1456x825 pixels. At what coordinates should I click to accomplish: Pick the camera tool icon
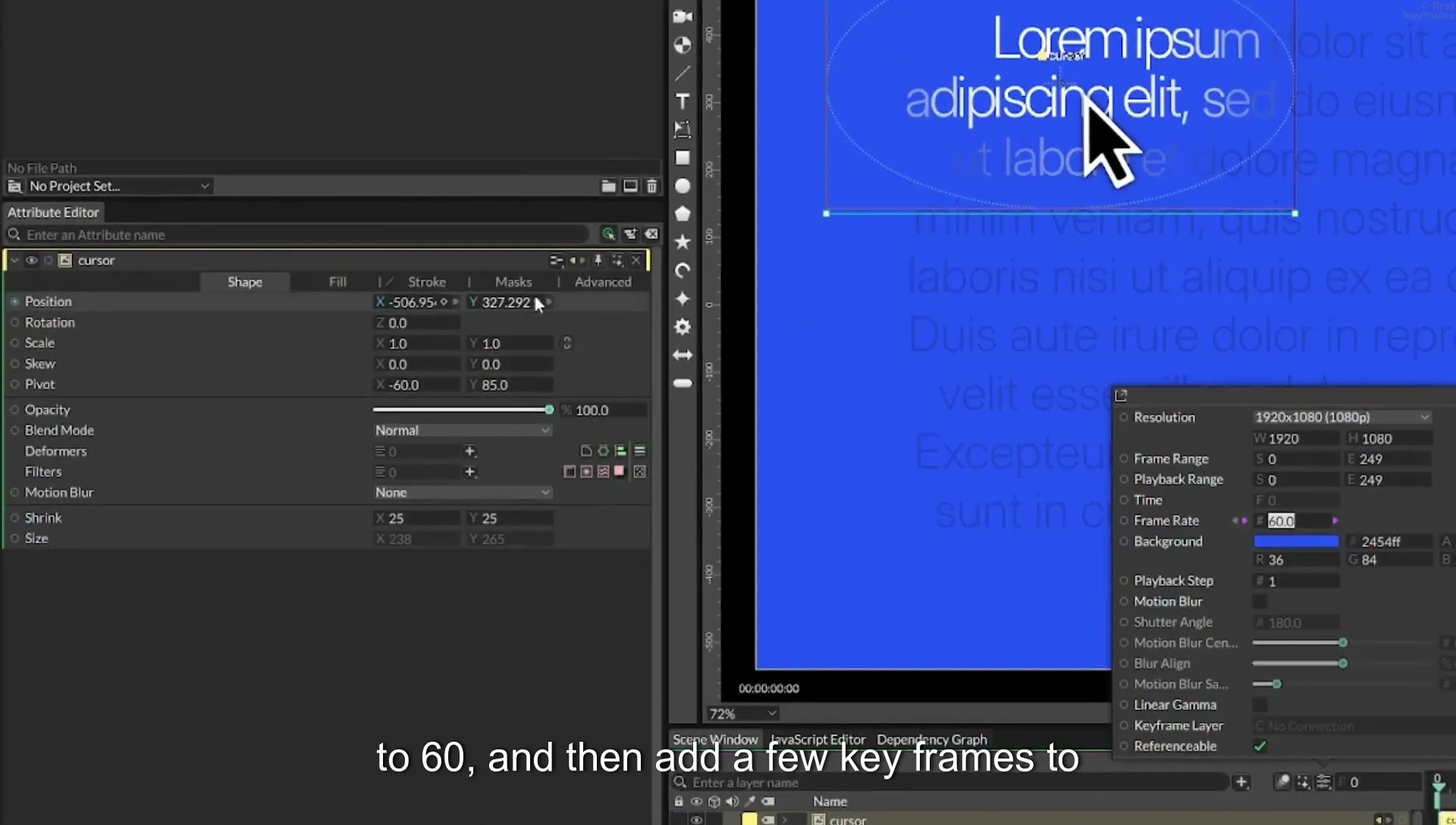(682, 17)
